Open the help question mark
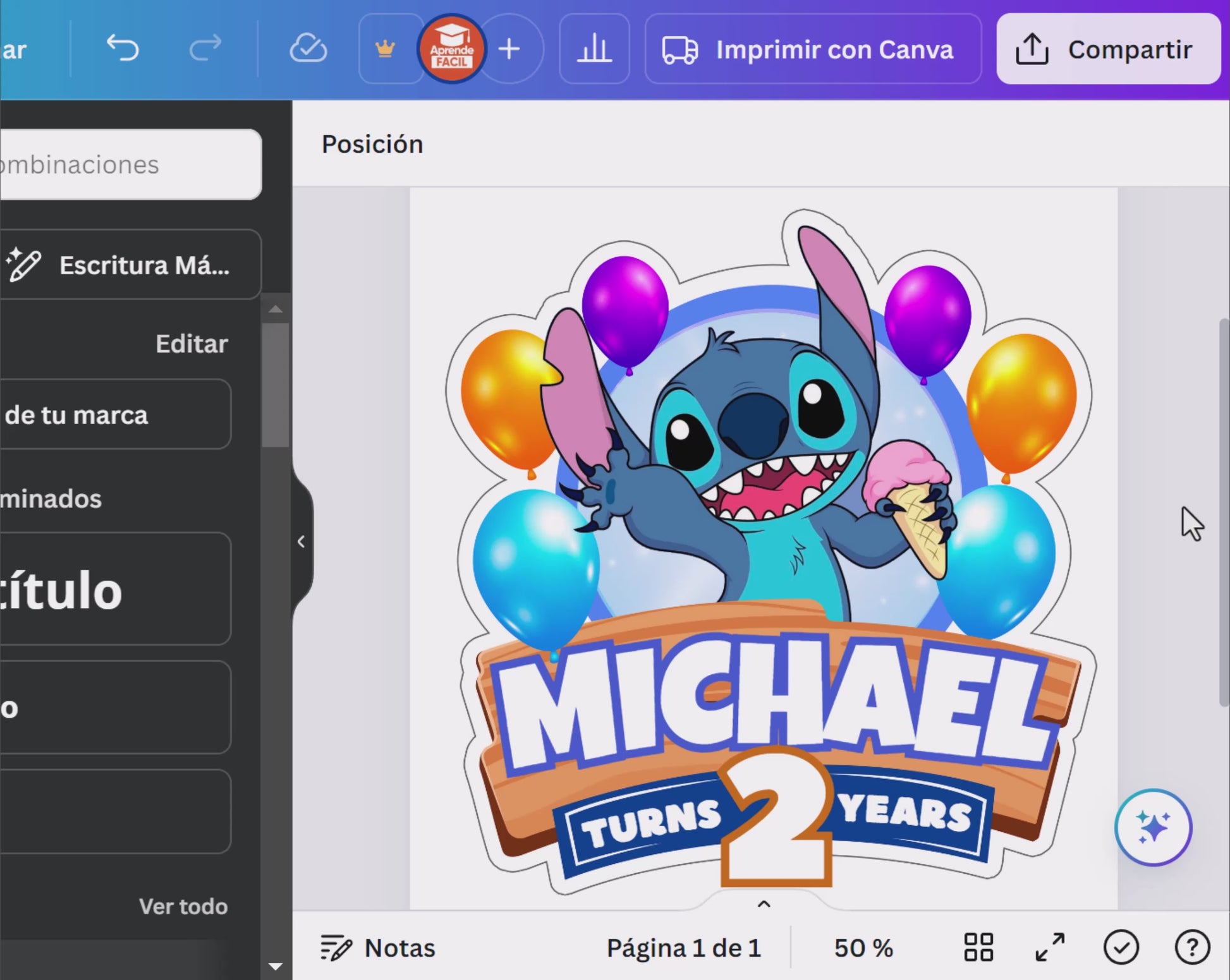The height and width of the screenshot is (980, 1230). 1191,947
